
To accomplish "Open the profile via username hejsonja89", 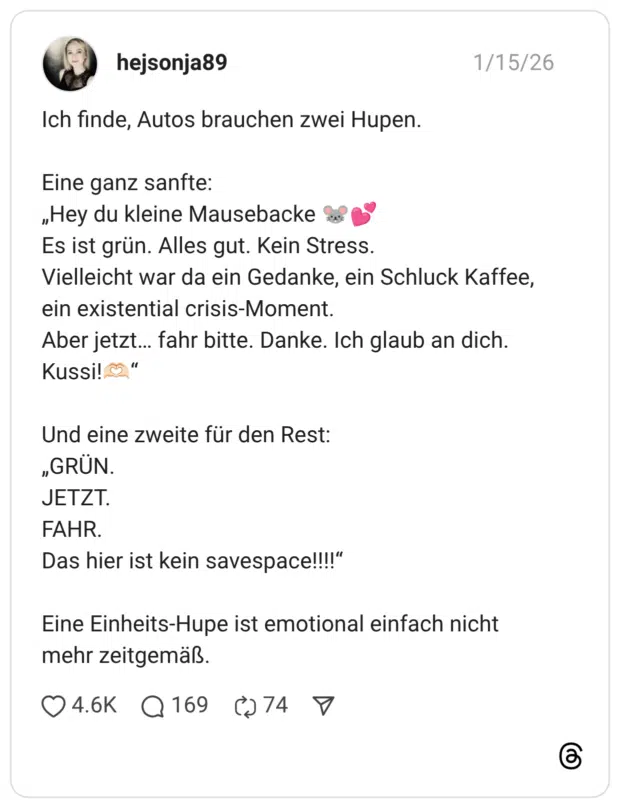I will 171,61.
